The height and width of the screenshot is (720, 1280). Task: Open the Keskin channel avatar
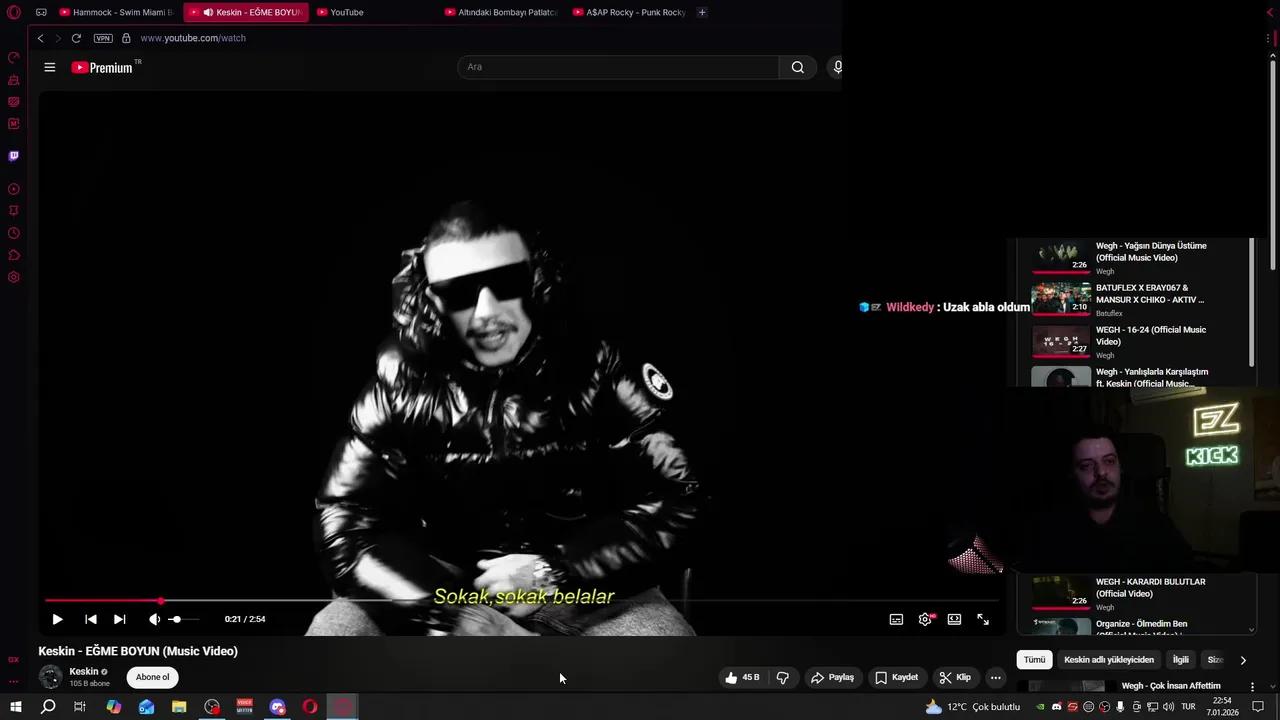50,677
